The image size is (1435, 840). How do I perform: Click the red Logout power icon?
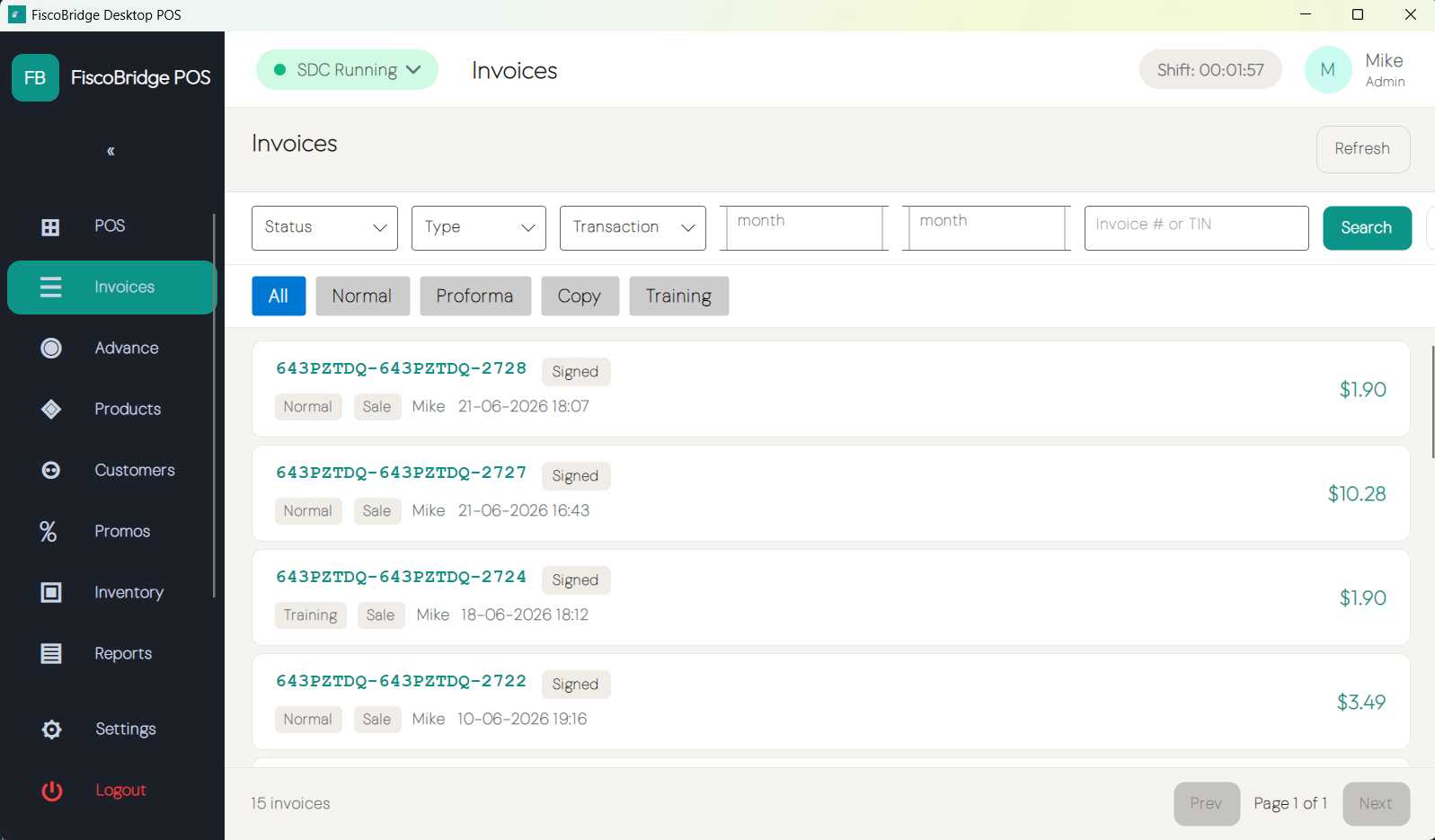click(x=52, y=791)
